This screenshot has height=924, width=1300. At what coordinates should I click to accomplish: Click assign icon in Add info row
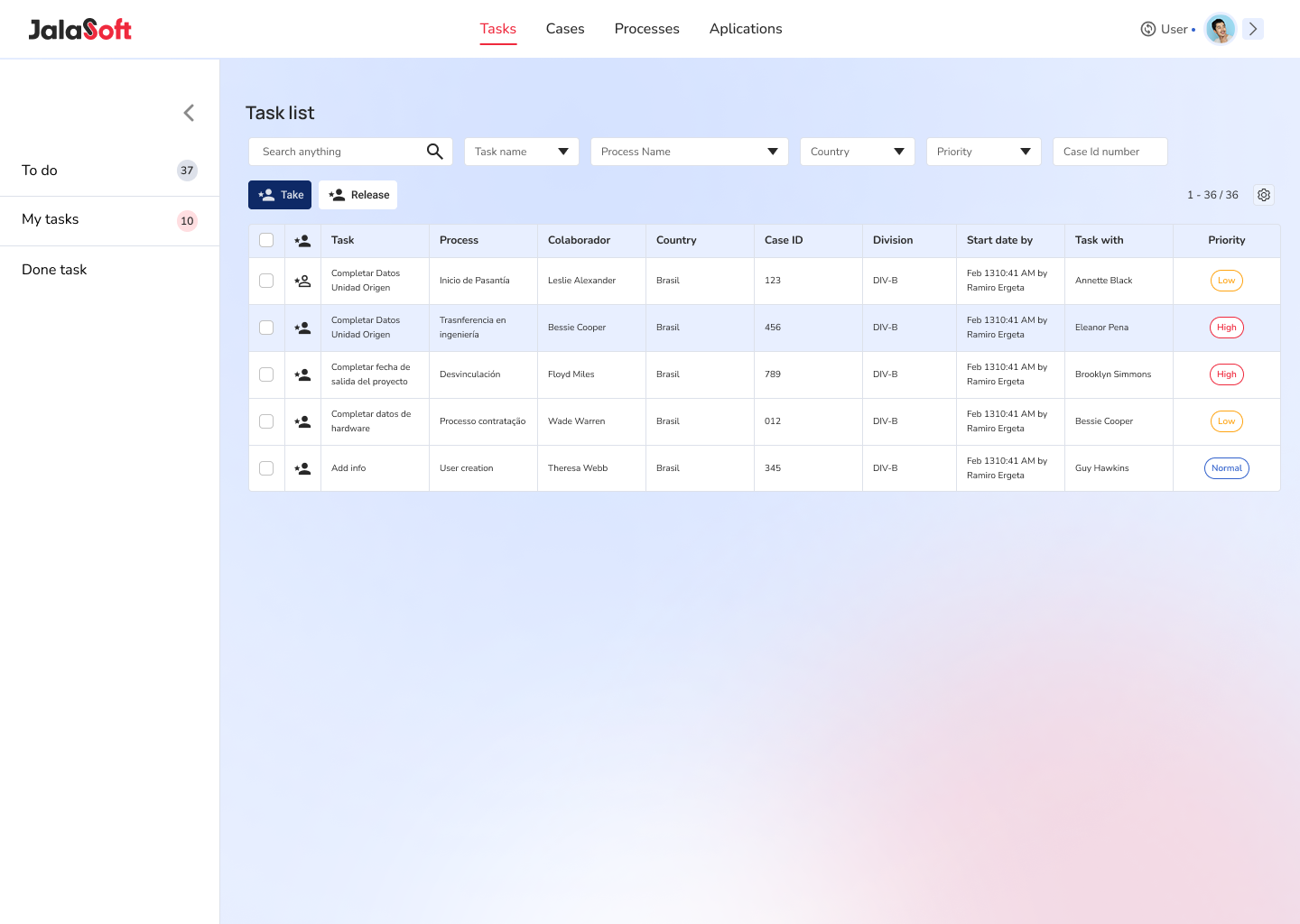302,468
